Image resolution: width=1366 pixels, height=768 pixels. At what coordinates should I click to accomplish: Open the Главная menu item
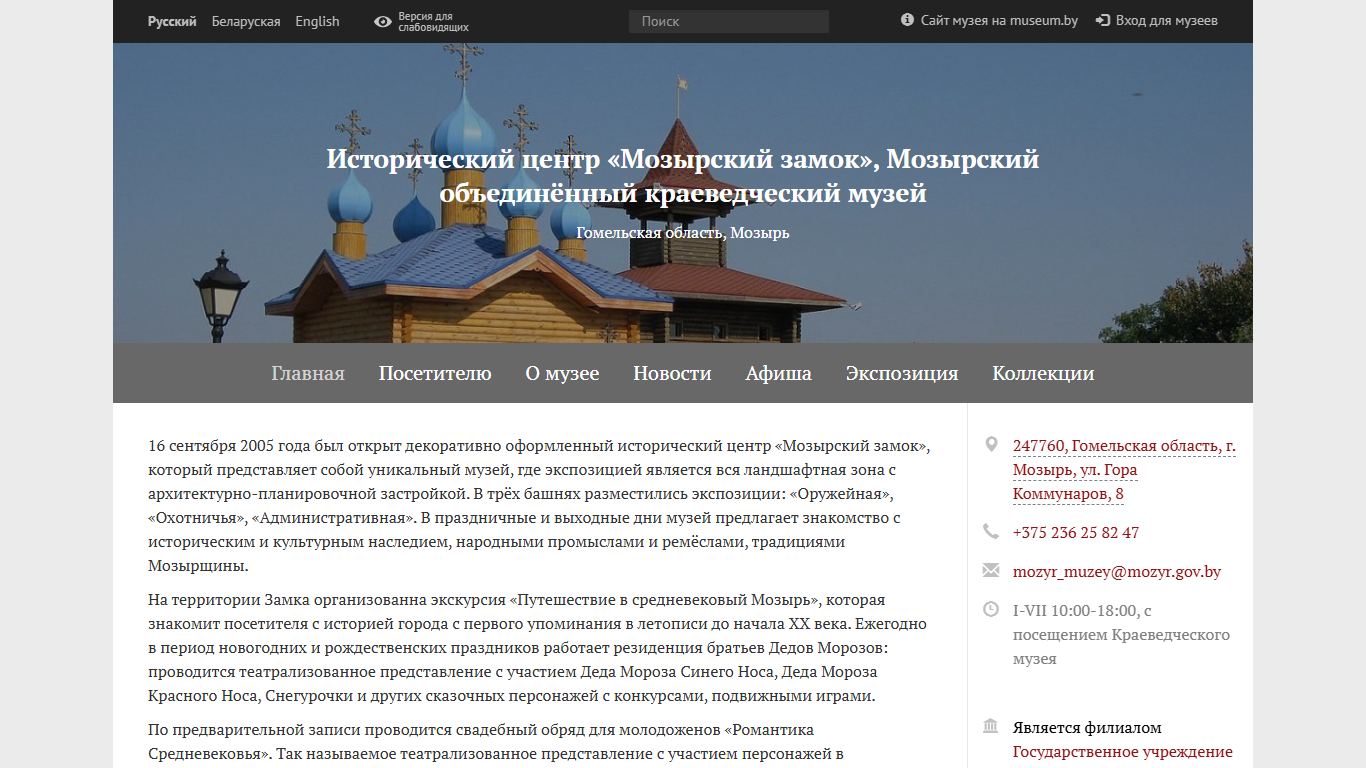click(308, 373)
